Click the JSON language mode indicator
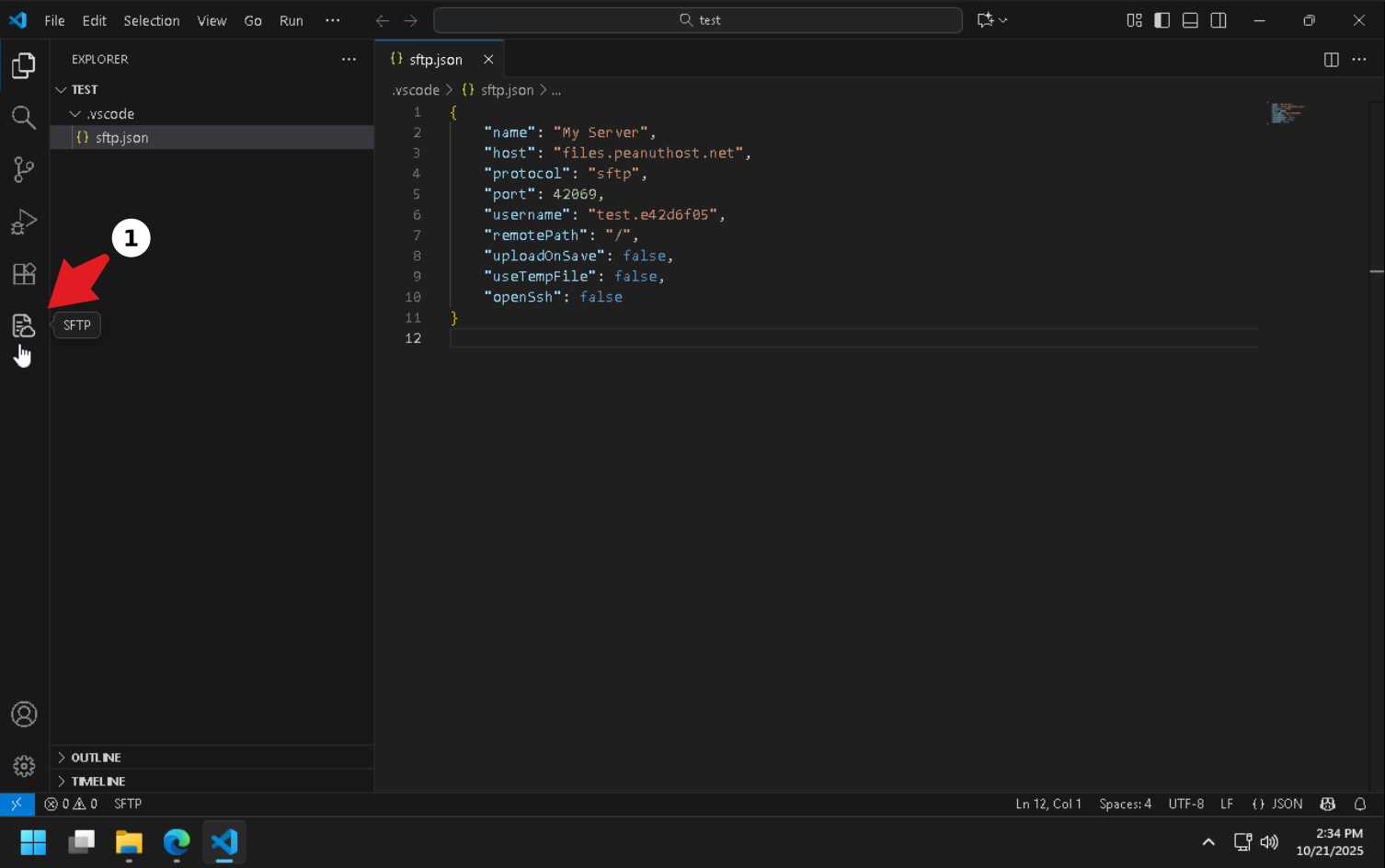 tap(1277, 805)
